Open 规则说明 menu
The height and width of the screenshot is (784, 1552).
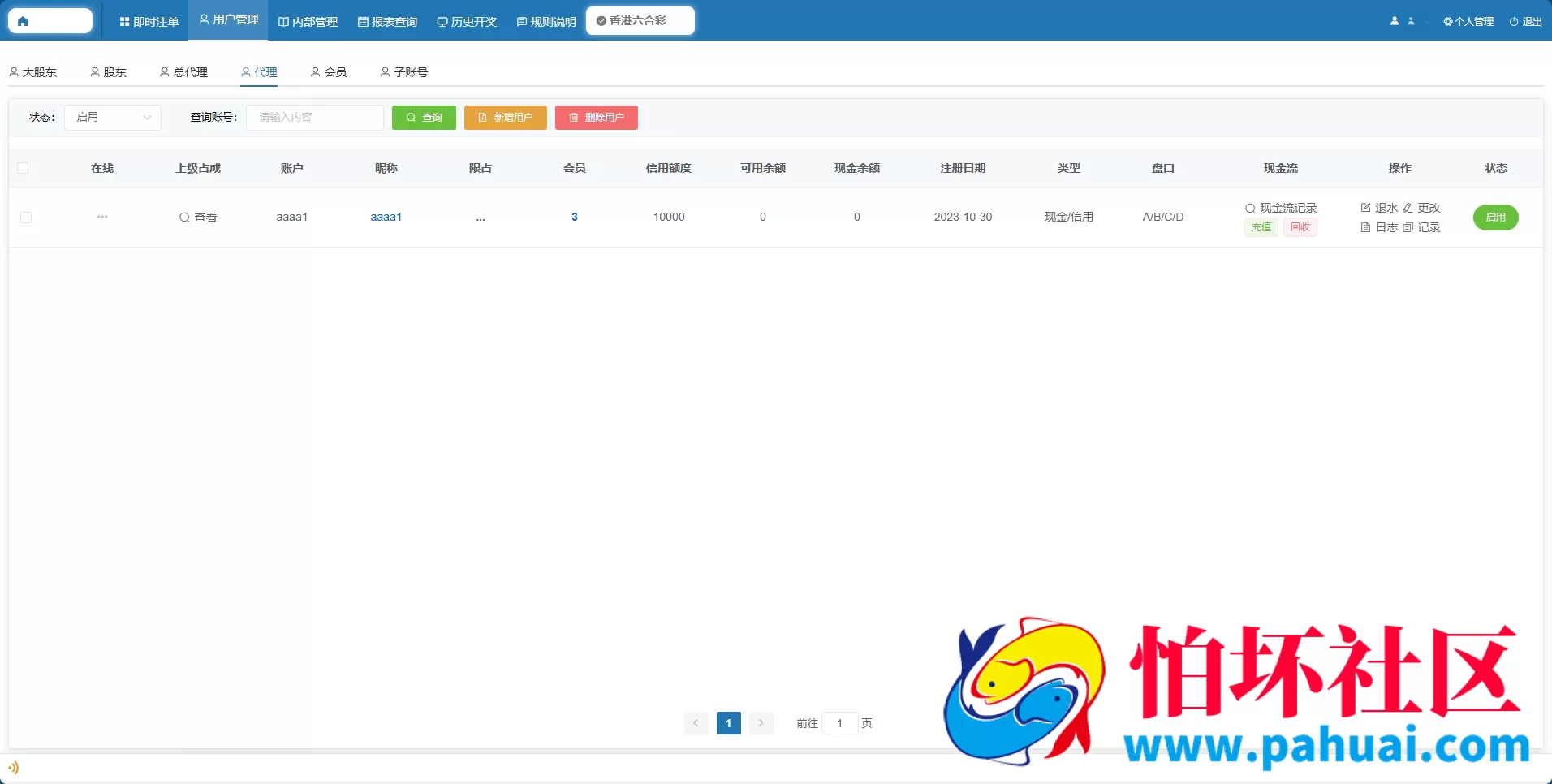pos(546,21)
